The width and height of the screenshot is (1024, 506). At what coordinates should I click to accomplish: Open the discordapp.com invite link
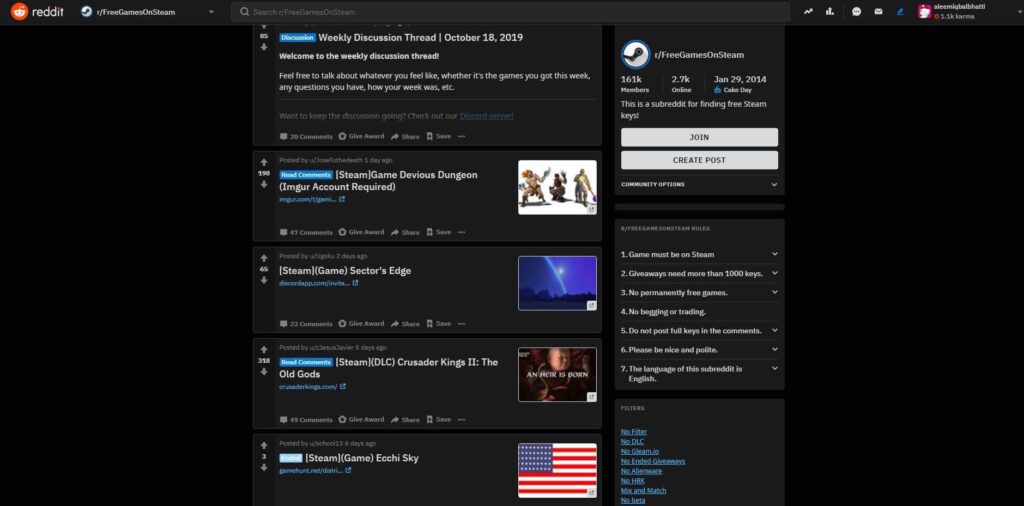(318, 283)
